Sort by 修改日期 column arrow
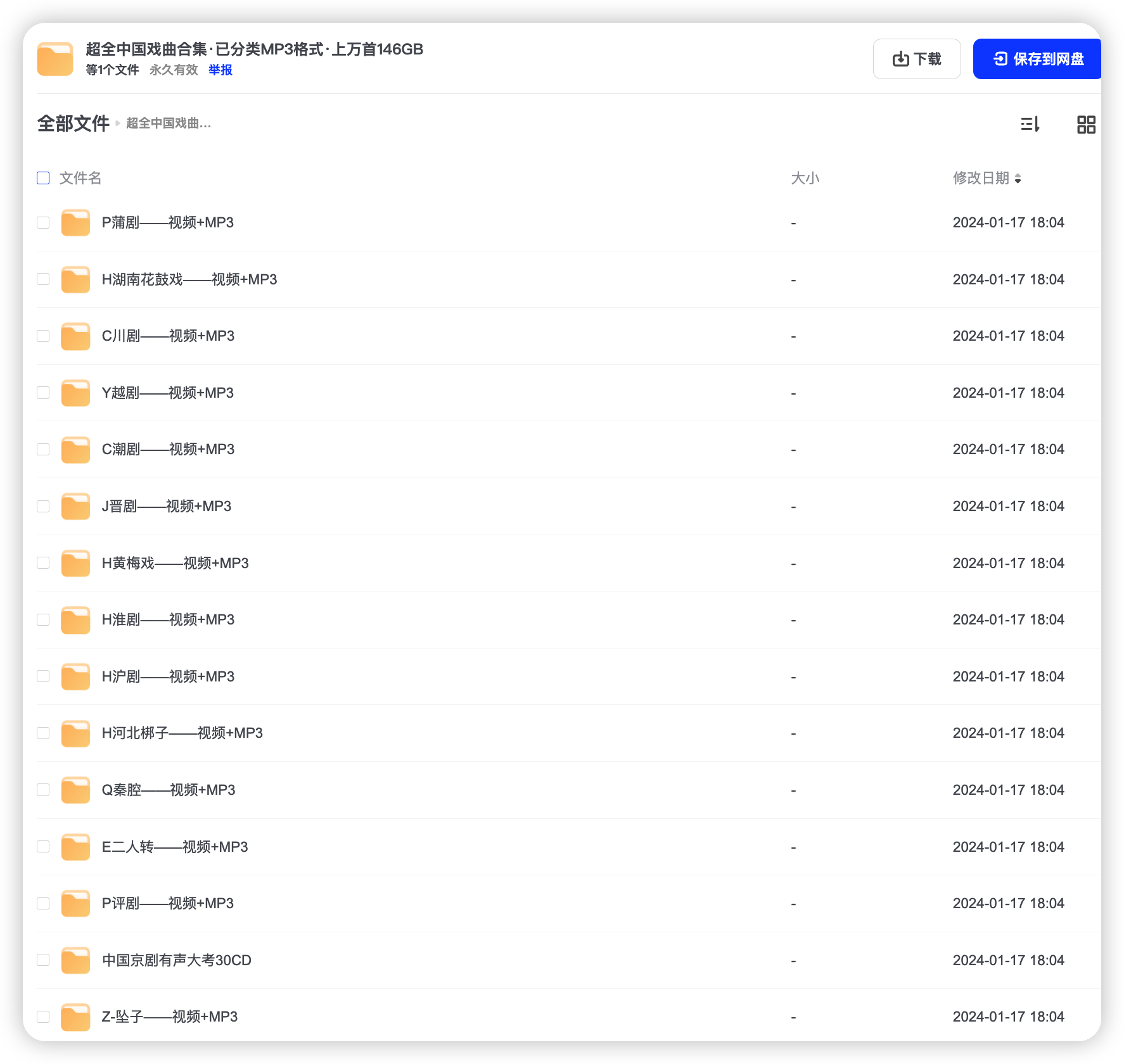This screenshot has width=1124, height=1064. click(1018, 179)
